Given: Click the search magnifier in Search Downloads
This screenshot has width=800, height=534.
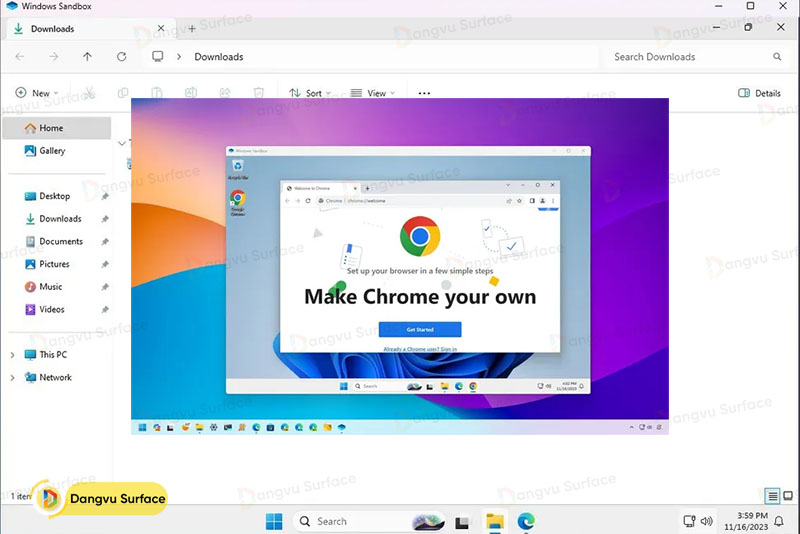Looking at the screenshot, I should click(x=777, y=57).
